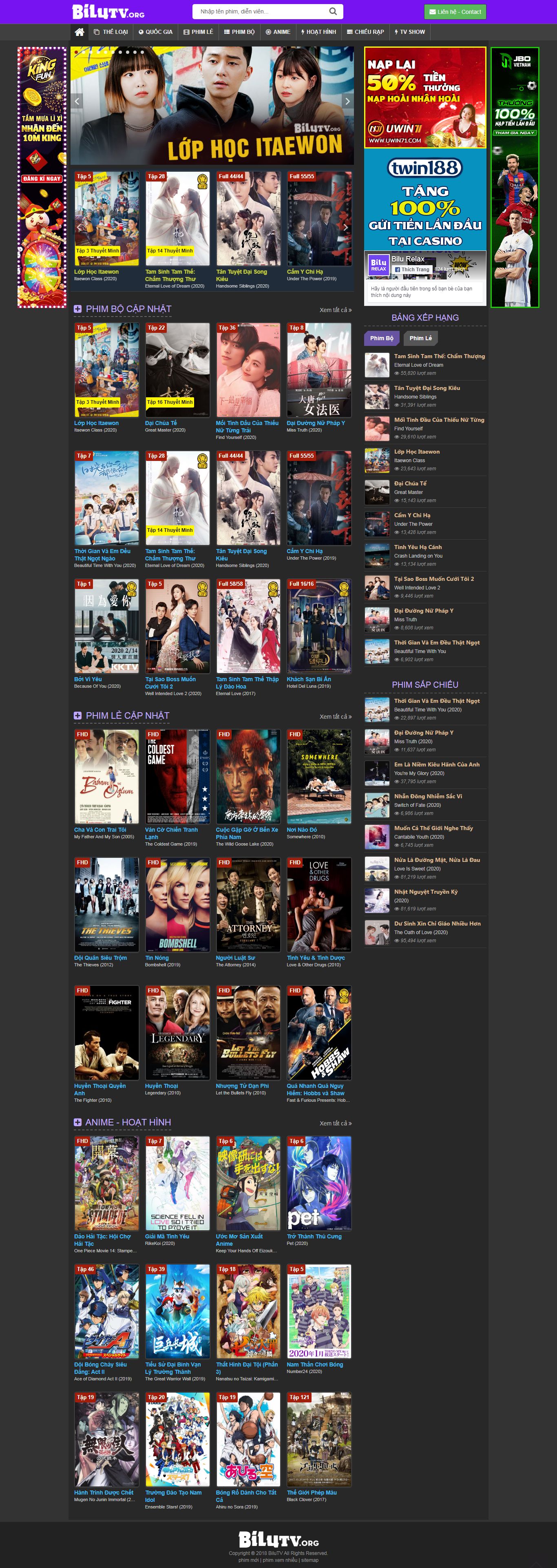
Task: Click Xem tất cả for Phim Lẻ Cập Nhật
Action: pos(336,717)
